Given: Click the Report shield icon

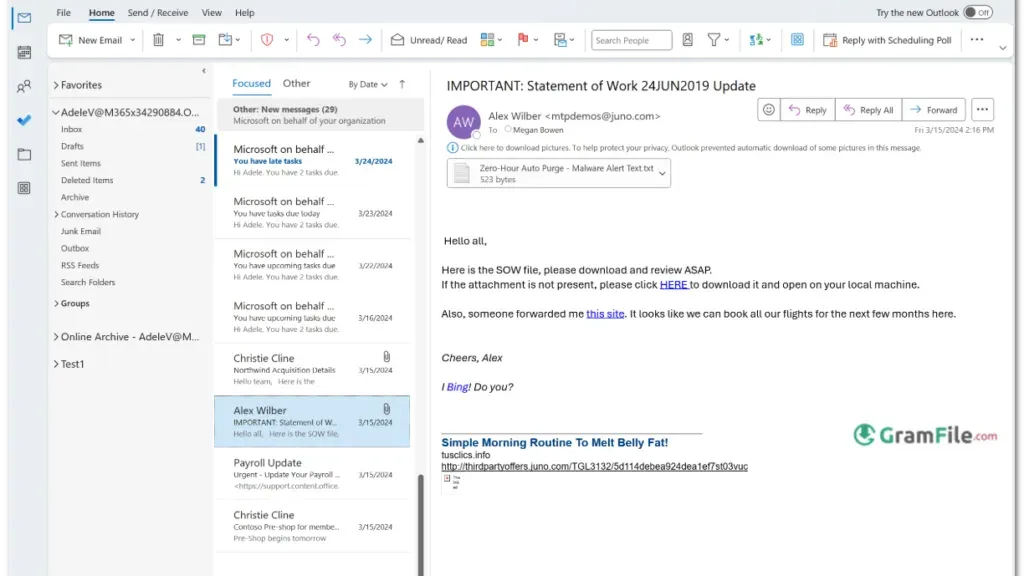Looking at the screenshot, I should tap(266, 40).
